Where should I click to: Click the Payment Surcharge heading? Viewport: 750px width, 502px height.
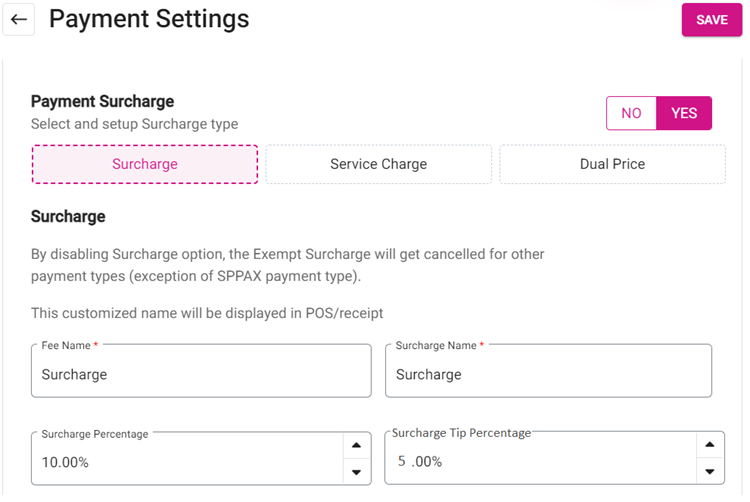click(x=102, y=101)
